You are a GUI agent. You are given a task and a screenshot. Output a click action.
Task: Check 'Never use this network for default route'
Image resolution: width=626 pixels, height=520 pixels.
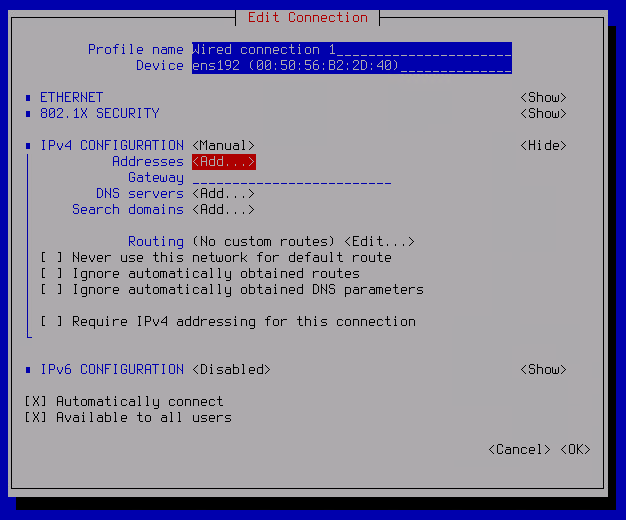52,258
